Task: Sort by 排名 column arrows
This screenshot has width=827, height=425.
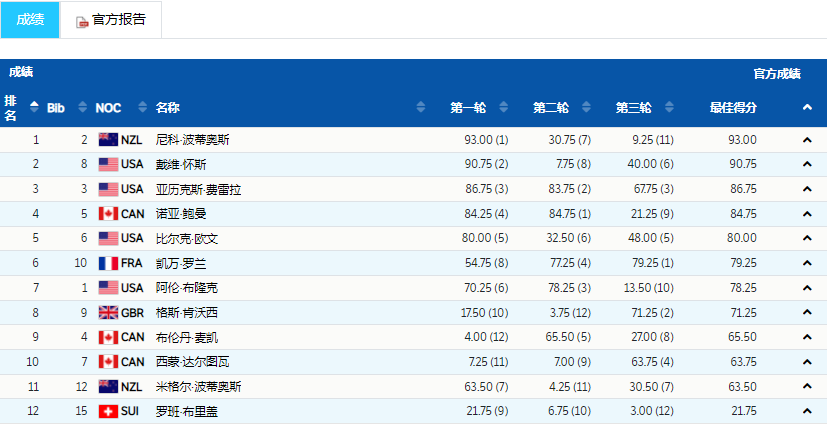Action: point(34,107)
